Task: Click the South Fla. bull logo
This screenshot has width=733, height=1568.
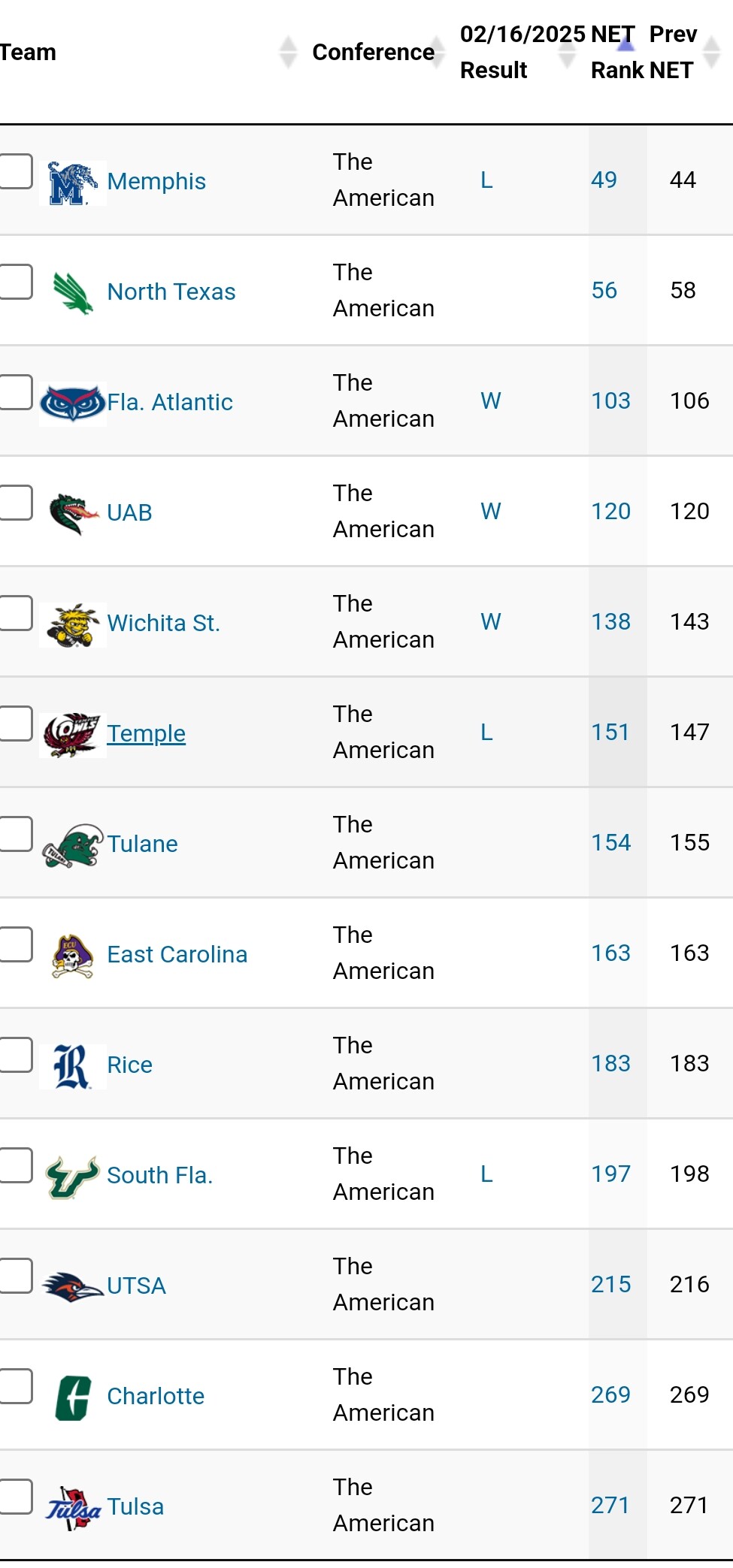Action: [x=72, y=1177]
